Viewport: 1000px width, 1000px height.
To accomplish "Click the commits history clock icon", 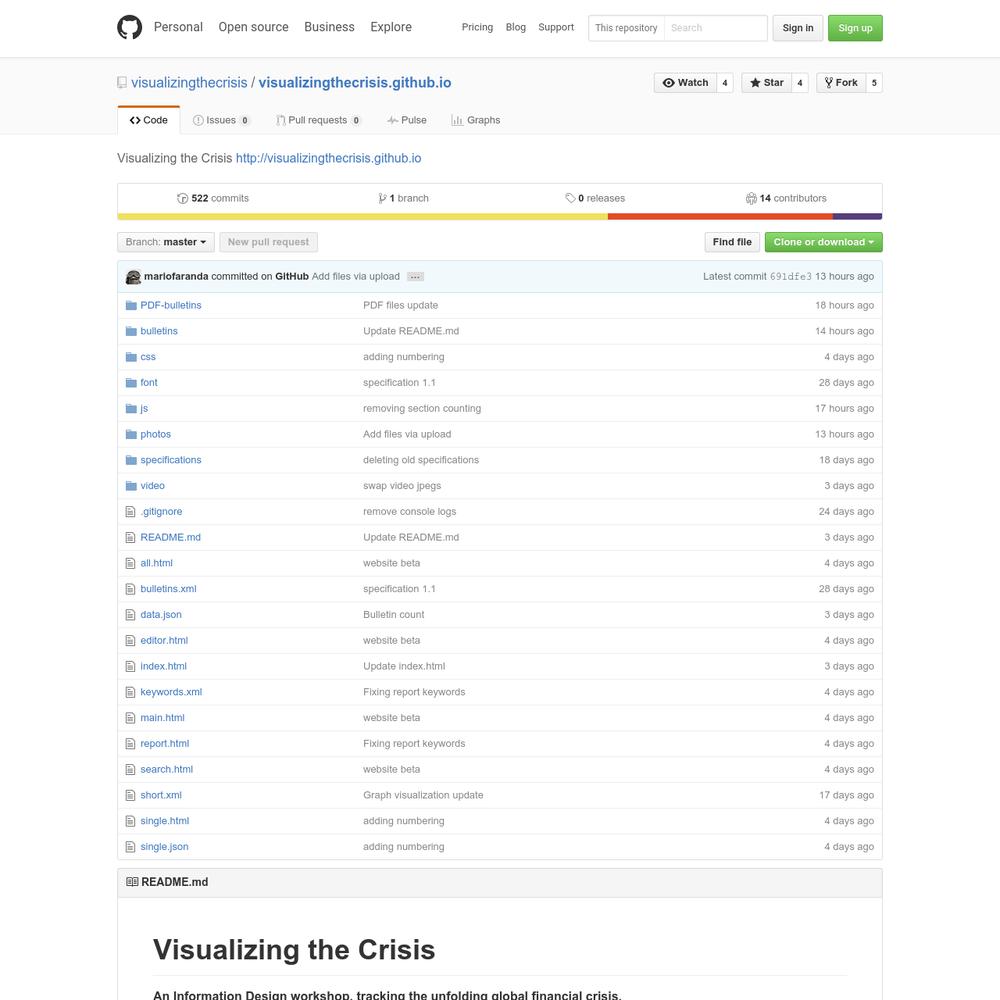I will coord(182,198).
